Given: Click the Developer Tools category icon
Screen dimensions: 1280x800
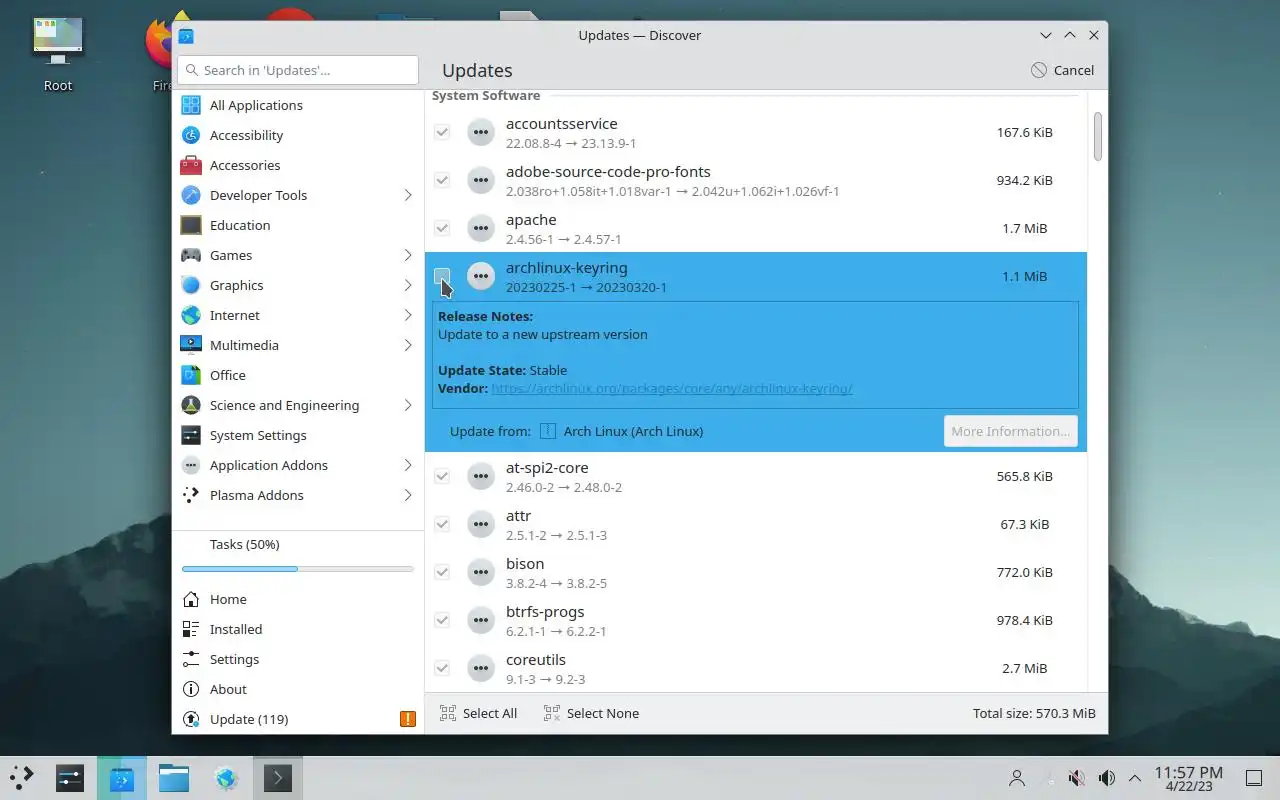Looking at the screenshot, I should tap(191, 195).
